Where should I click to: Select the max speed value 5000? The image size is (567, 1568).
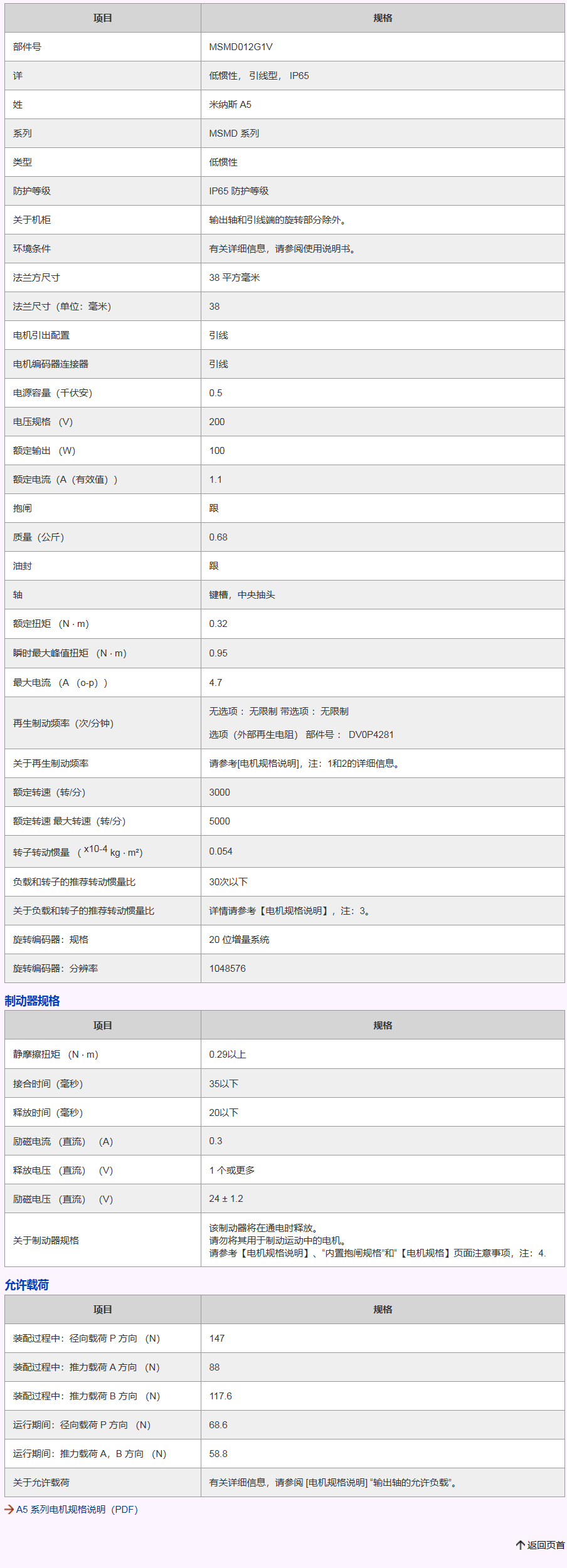tap(220, 821)
